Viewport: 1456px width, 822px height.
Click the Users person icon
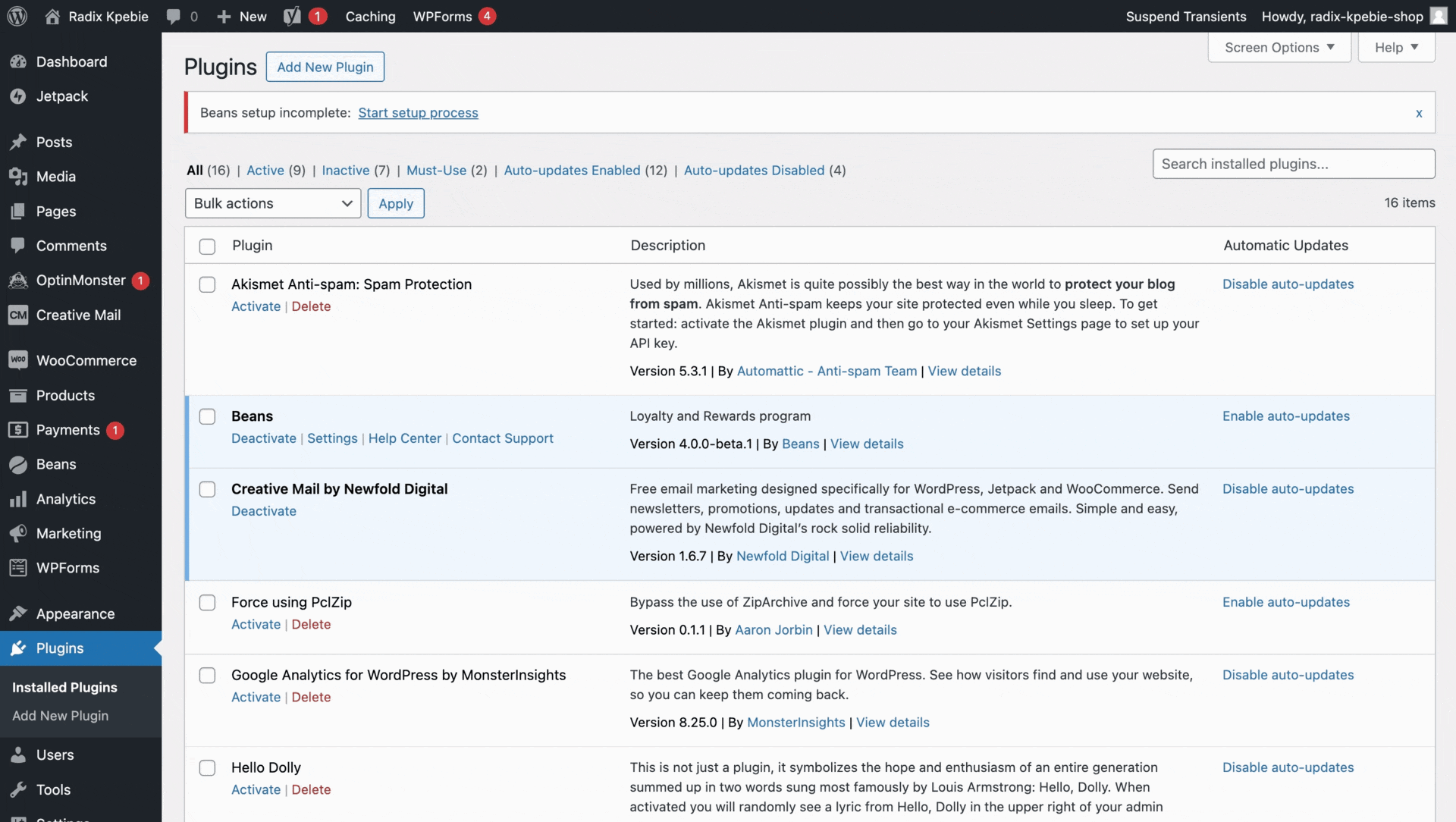pyautogui.click(x=18, y=755)
